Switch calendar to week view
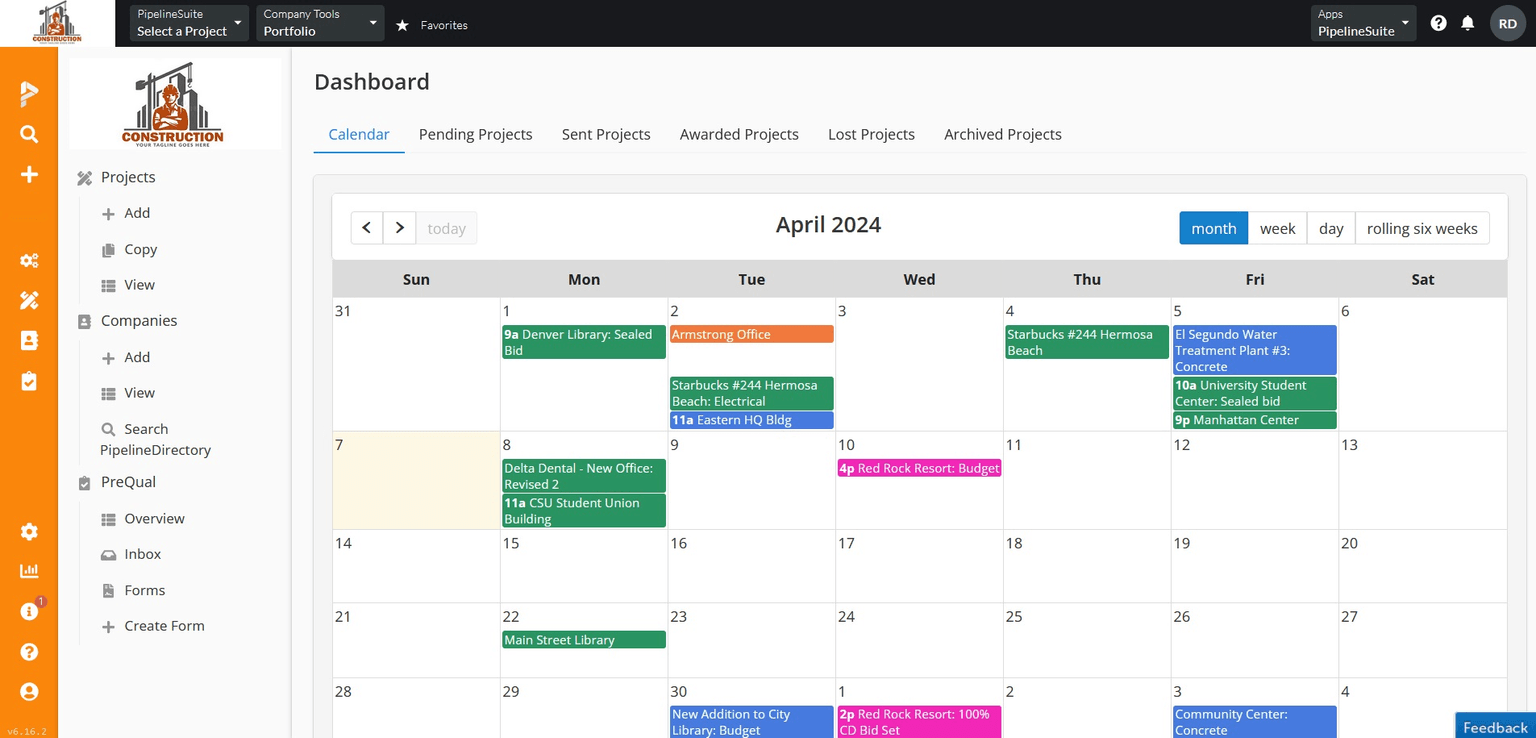Screen dimensions: 1536x738 pyautogui.click(x=1277, y=228)
